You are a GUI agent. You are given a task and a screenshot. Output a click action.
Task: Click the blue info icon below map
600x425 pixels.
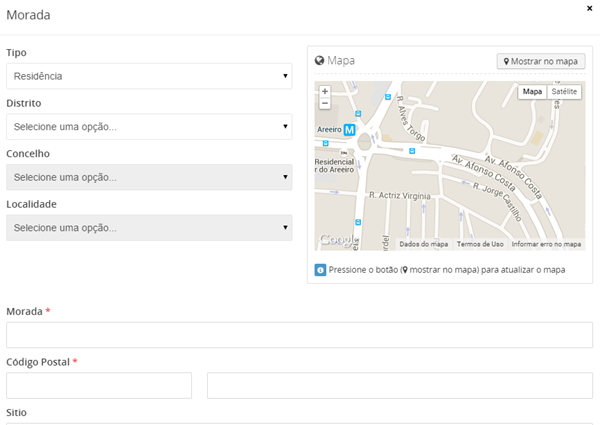coord(320,270)
